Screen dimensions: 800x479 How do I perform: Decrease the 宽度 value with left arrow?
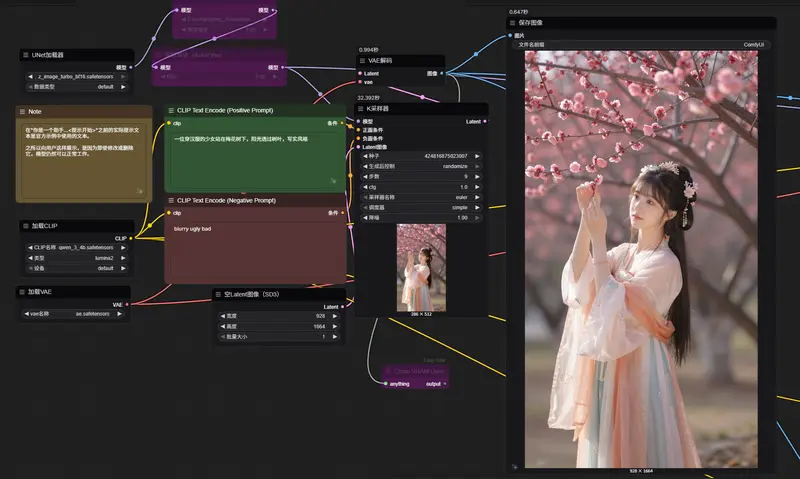tap(222, 316)
